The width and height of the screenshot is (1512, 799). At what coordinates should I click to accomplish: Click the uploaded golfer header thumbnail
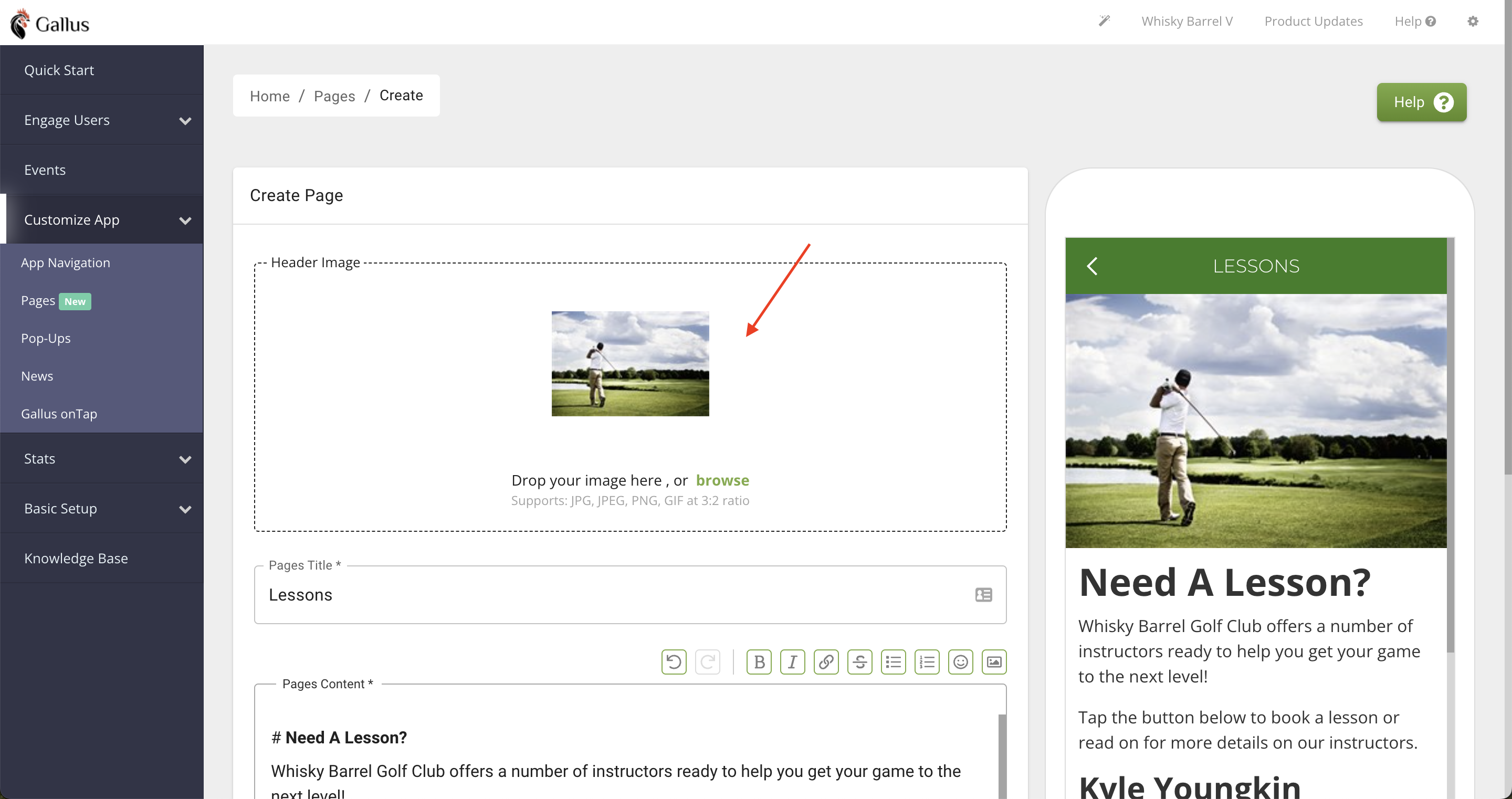coord(631,363)
